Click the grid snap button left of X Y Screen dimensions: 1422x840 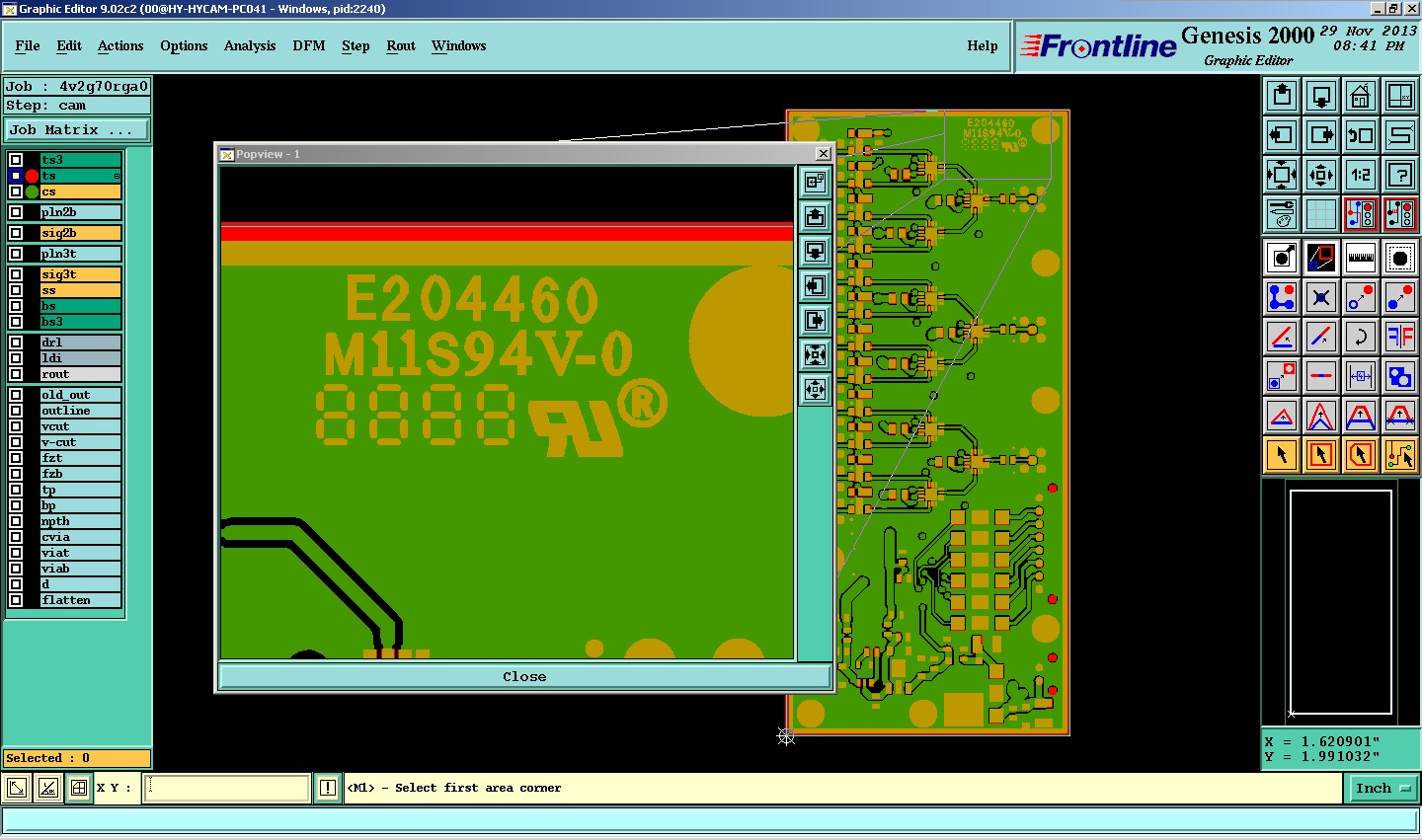tap(78, 788)
